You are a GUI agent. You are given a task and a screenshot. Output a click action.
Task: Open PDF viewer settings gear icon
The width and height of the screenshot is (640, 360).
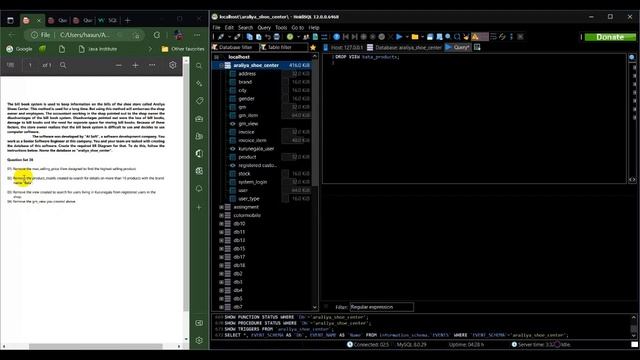173,65
